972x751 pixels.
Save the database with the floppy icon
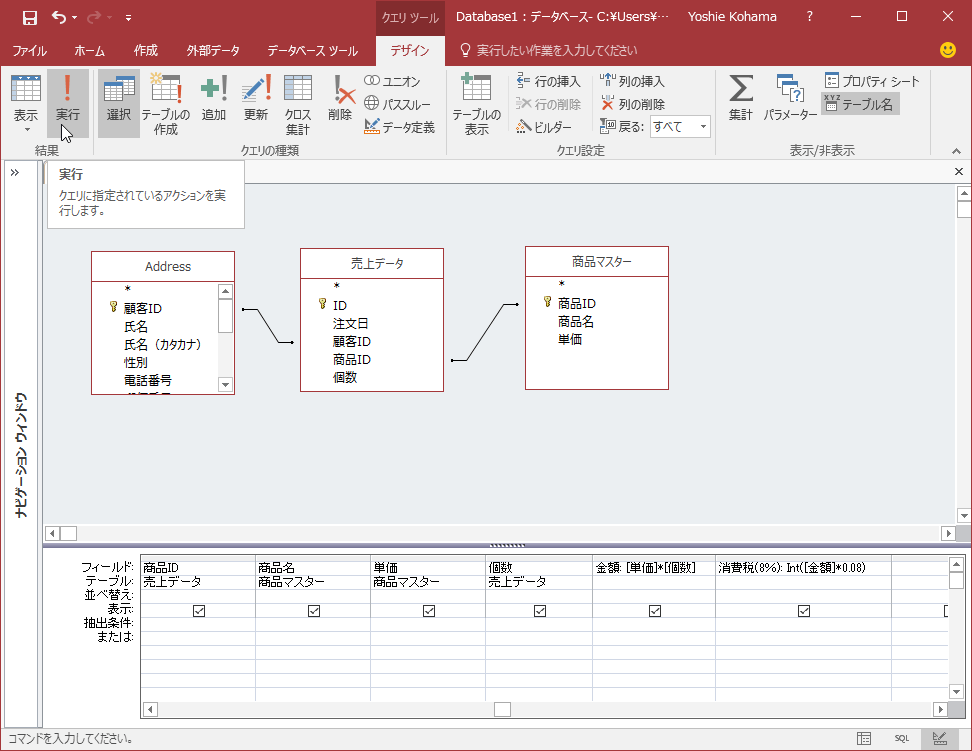point(29,17)
